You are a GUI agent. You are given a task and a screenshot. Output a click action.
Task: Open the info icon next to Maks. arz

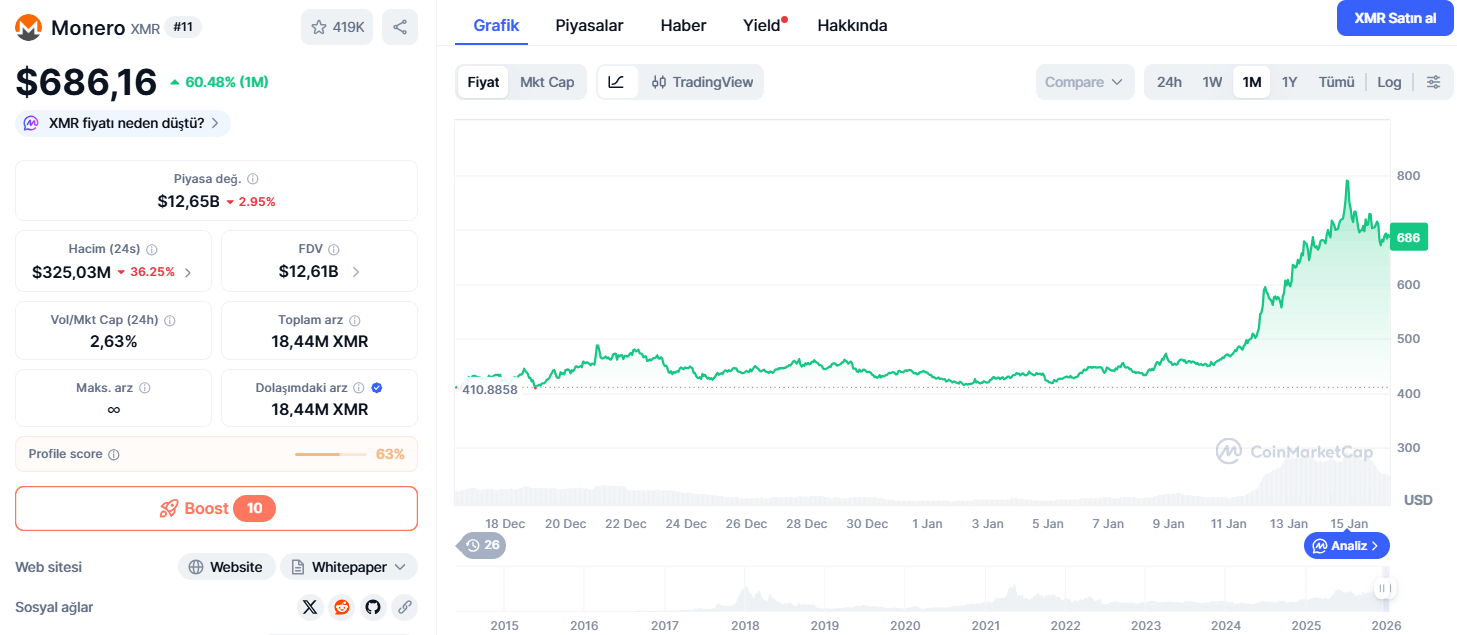(145, 388)
